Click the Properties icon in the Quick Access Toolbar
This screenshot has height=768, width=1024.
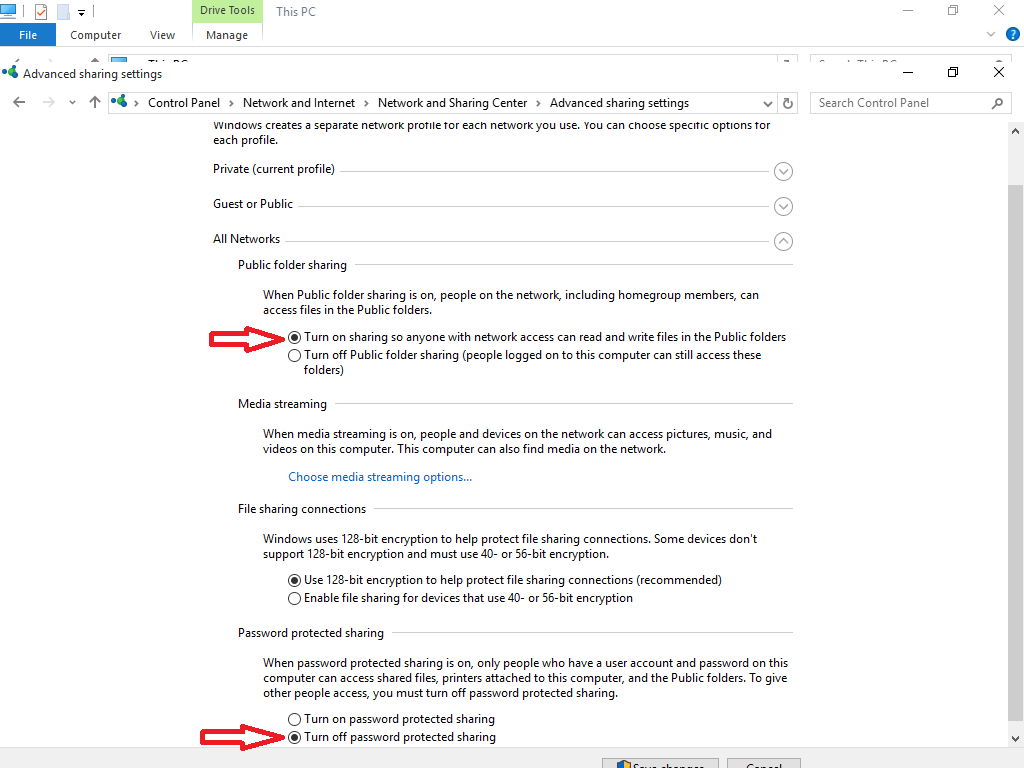40,10
